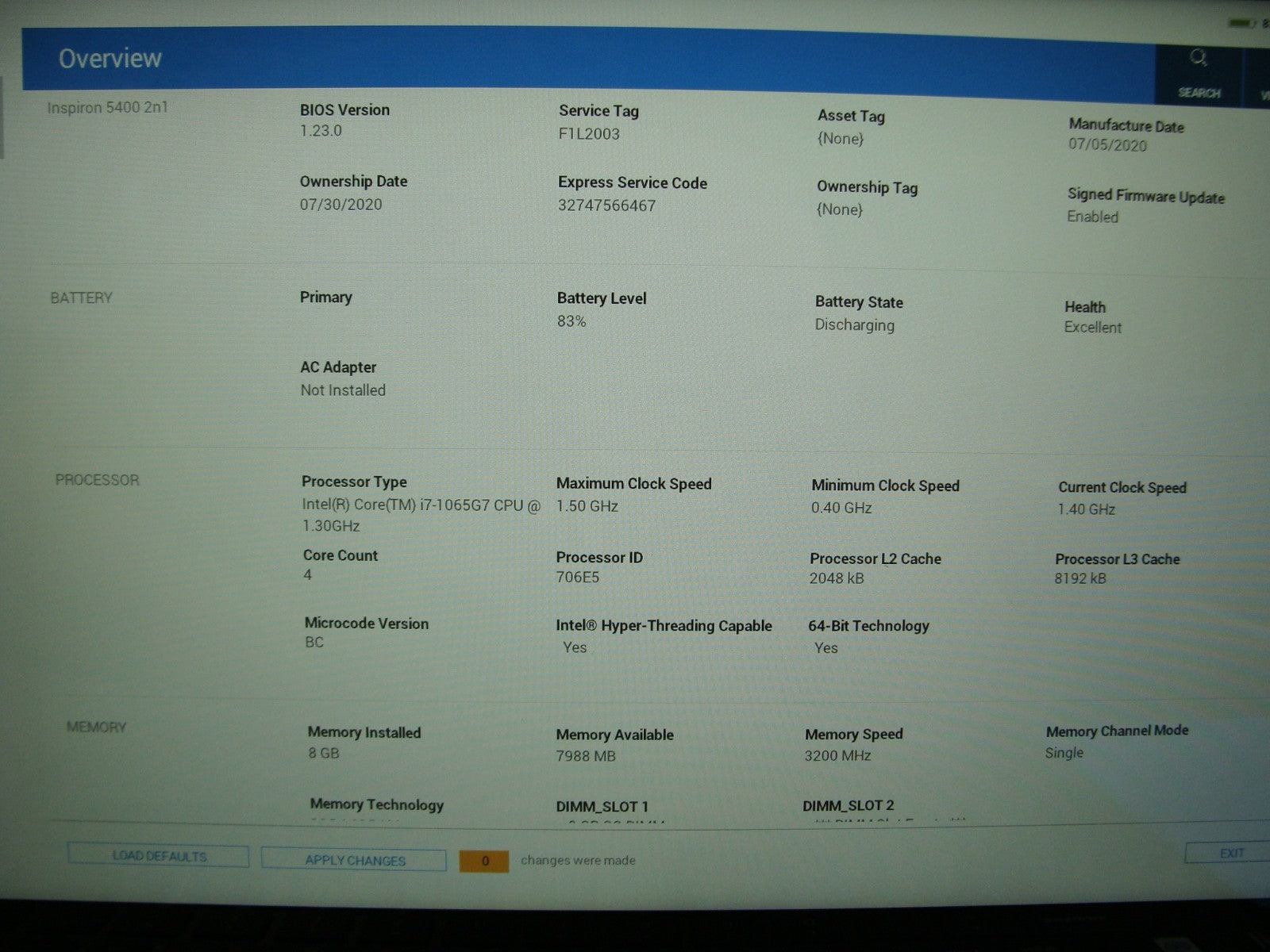Select the MEMORY section label
Viewport: 1270px width, 952px height.
[96, 727]
